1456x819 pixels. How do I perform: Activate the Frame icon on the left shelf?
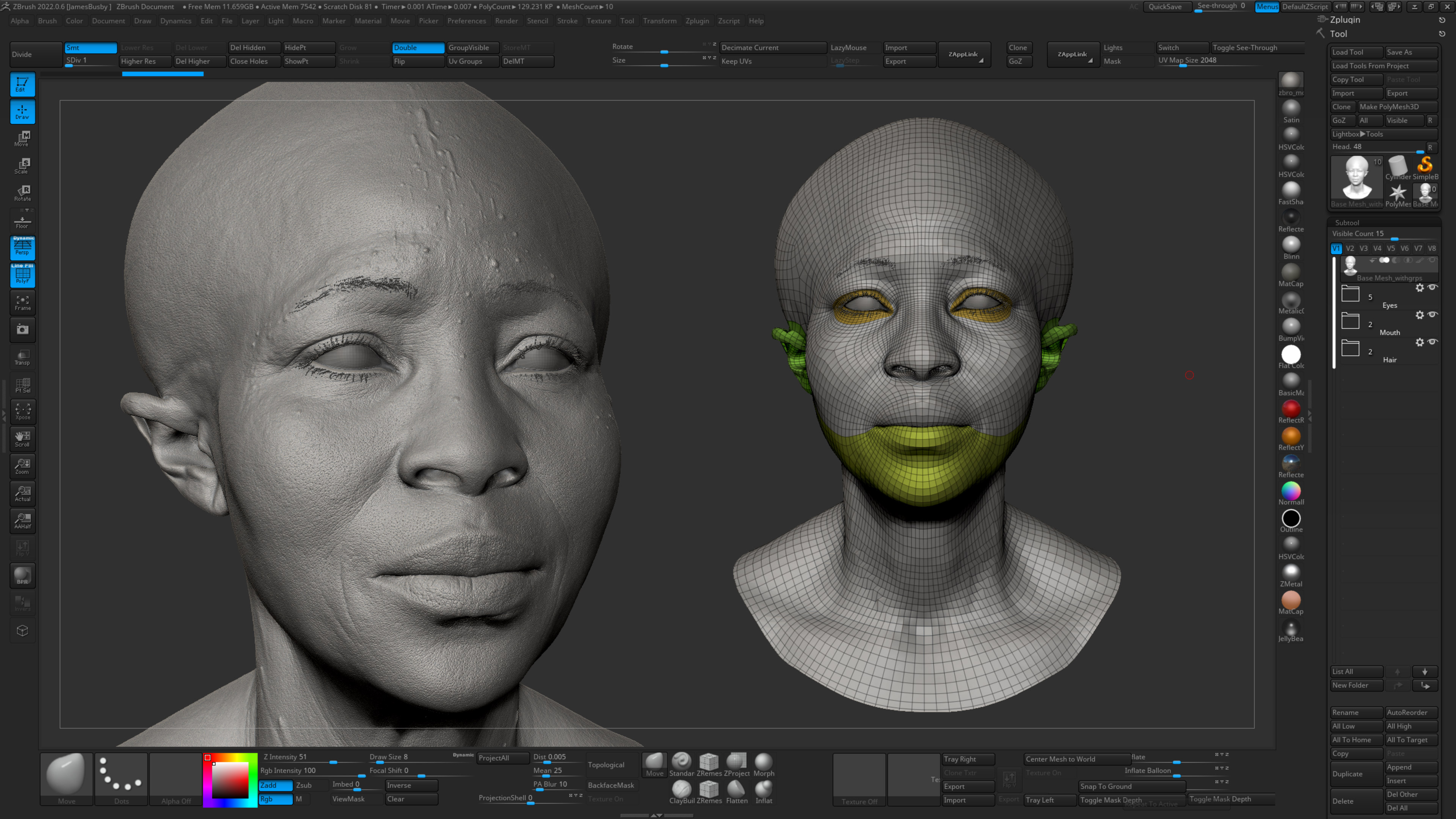point(23,303)
